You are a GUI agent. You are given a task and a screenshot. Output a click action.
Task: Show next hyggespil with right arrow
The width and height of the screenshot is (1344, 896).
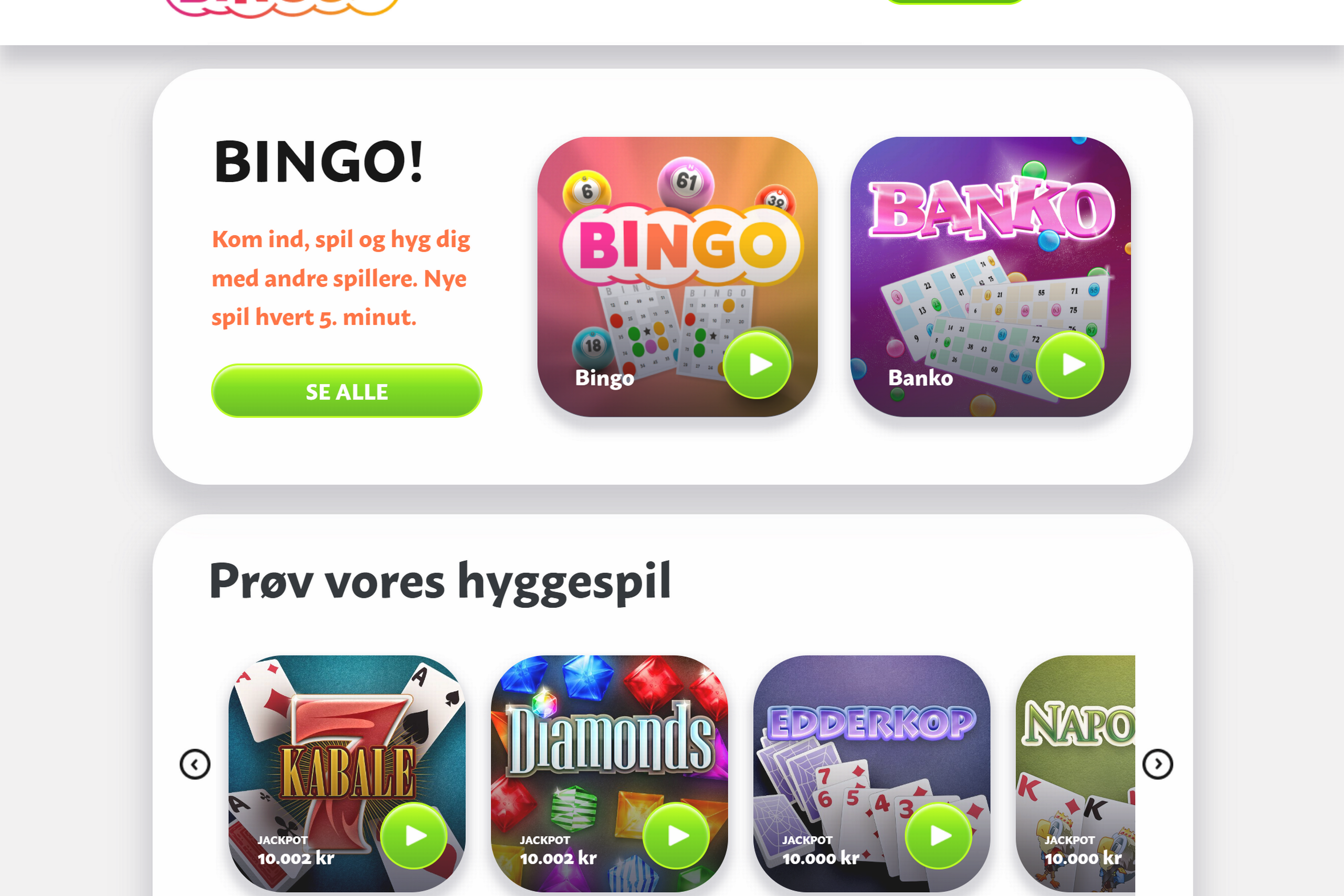click(x=1158, y=765)
